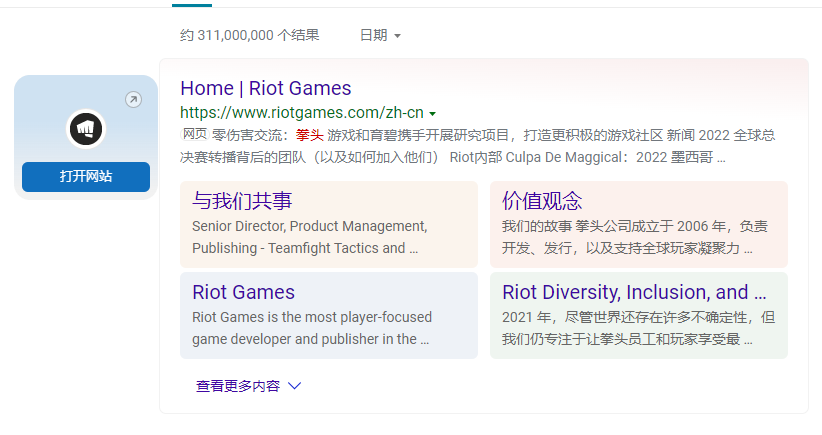Click the Senior Director, Product Management description
This screenshot has width=822, height=435.
(x=310, y=237)
